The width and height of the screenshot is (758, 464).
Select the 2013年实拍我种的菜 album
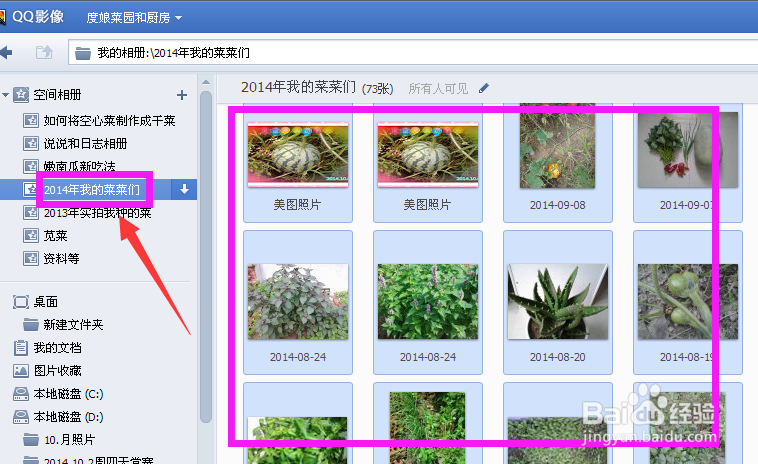point(98,213)
